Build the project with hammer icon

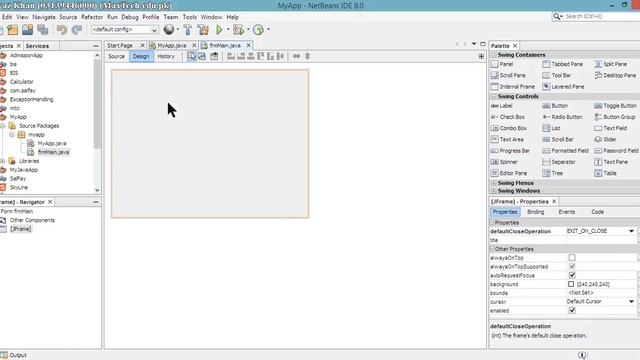click(x=187, y=29)
